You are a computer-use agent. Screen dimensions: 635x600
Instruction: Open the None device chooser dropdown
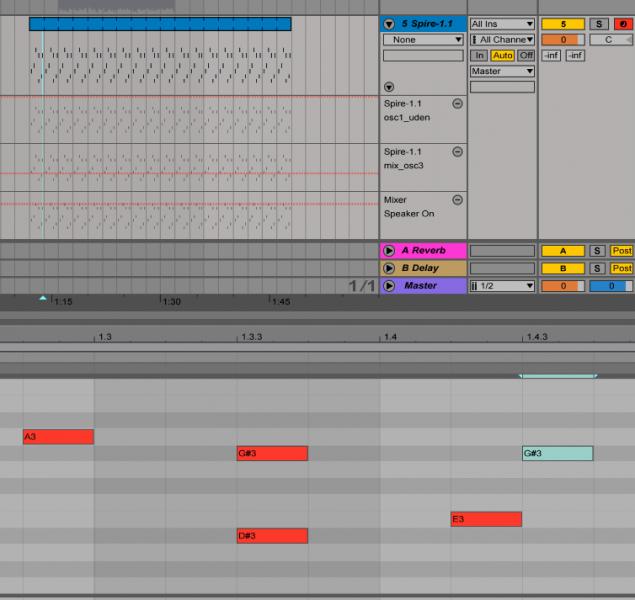(423, 40)
